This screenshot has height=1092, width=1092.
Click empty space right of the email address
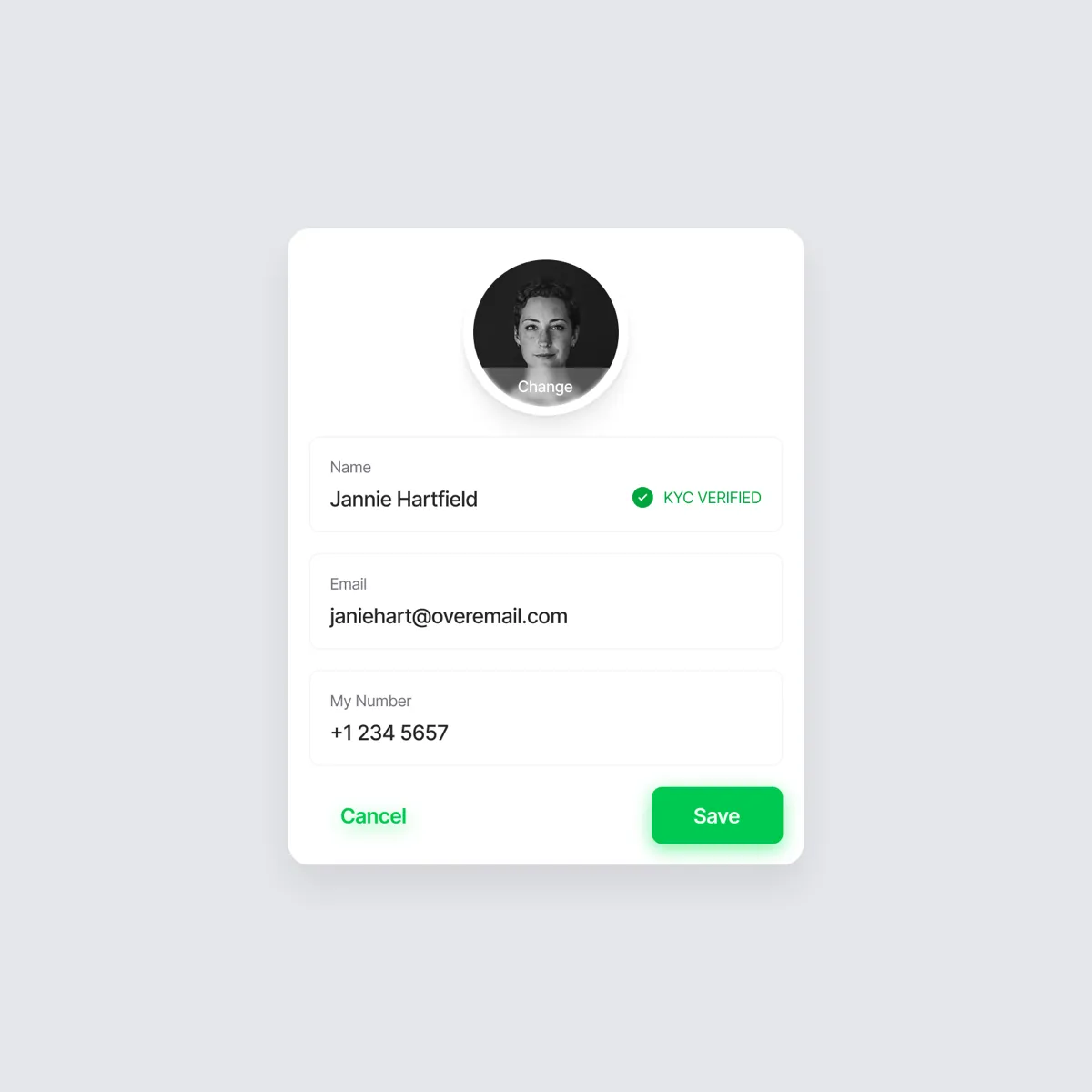pyautogui.click(x=673, y=616)
